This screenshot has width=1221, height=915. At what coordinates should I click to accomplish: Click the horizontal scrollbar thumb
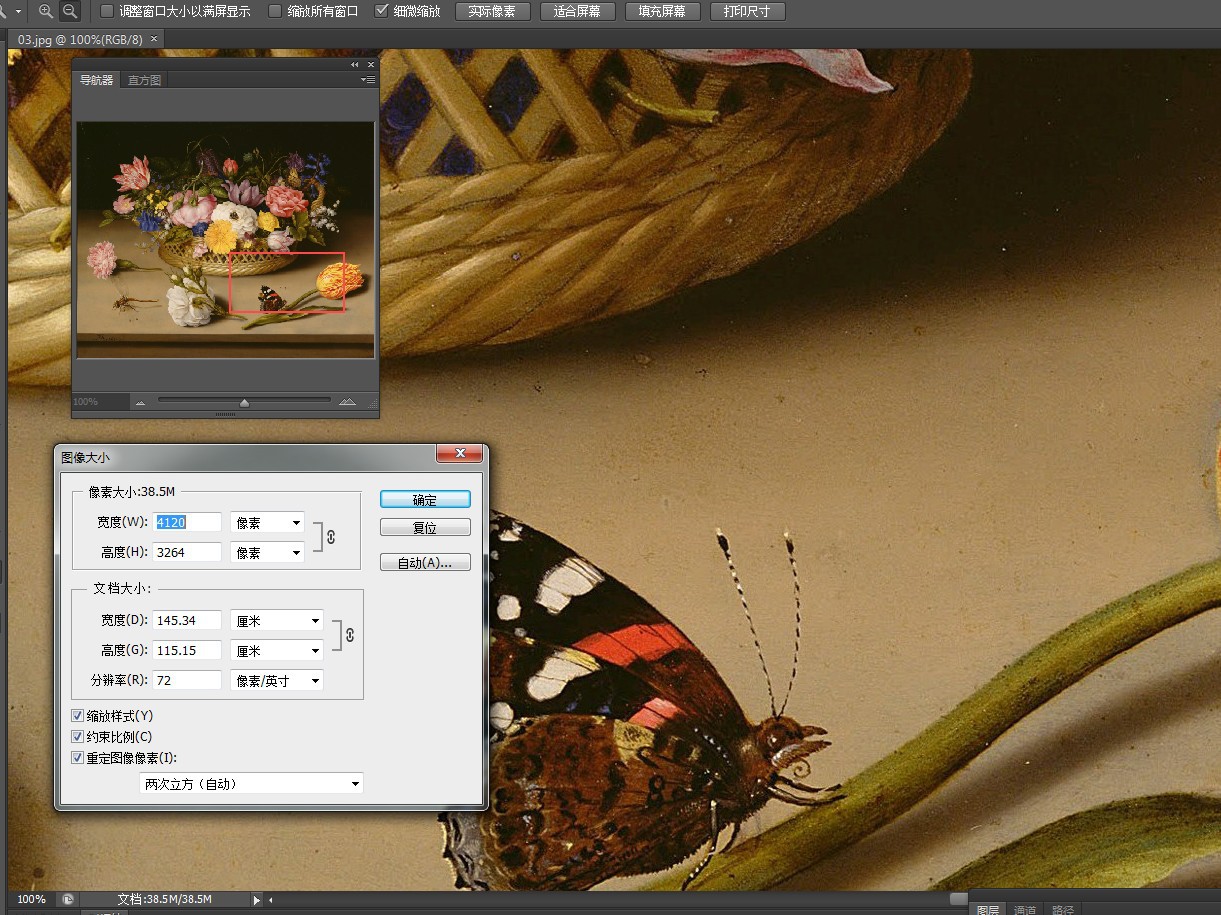point(958,898)
